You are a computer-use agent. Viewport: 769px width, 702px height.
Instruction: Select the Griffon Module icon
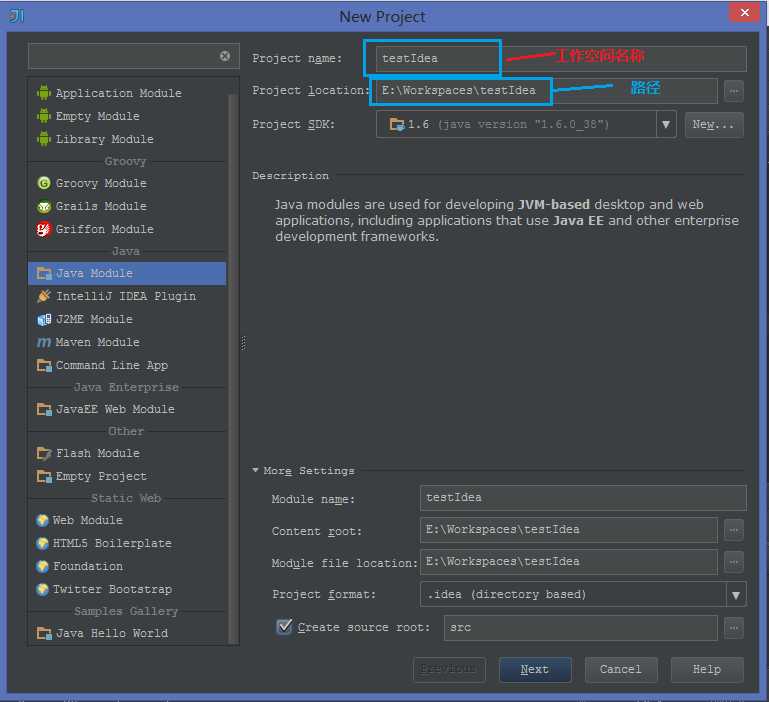tap(44, 229)
